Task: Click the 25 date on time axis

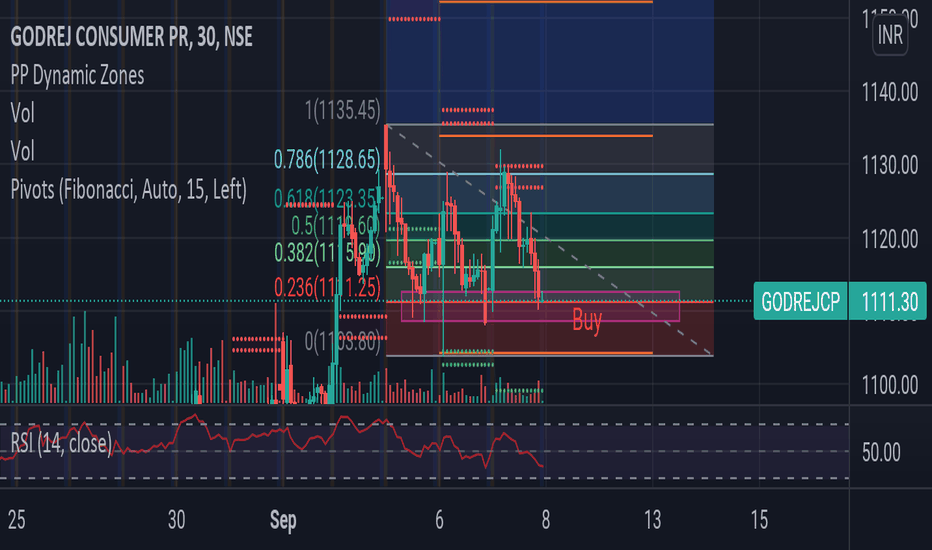Action: (17, 520)
